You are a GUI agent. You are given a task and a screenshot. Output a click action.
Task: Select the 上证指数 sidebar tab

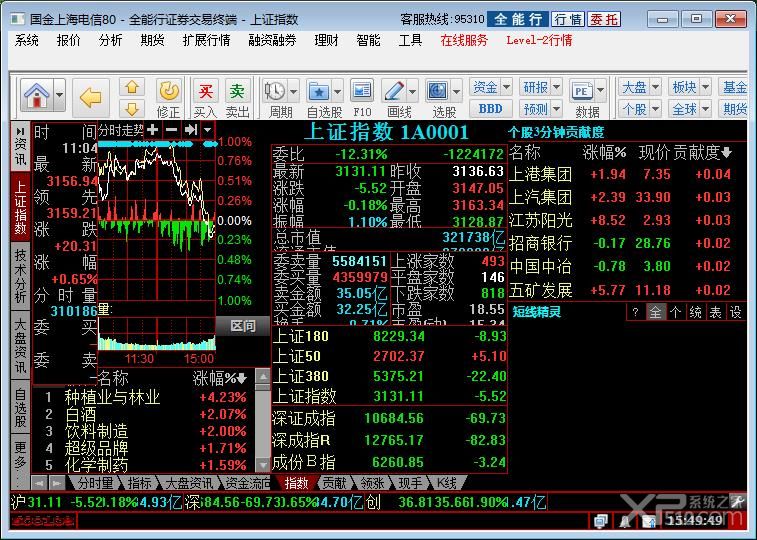(x=20, y=206)
